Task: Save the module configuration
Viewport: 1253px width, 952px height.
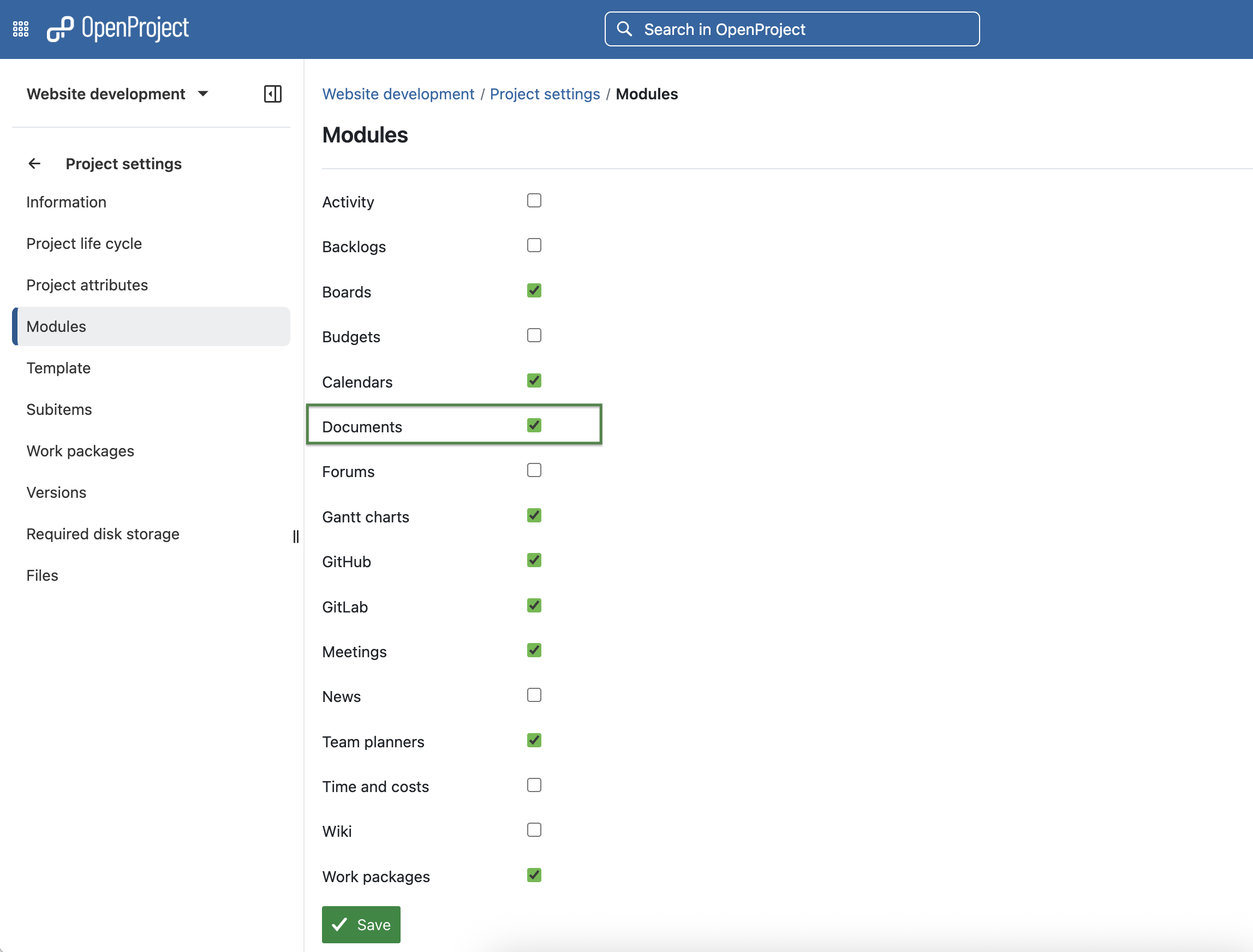Action: tap(361, 924)
